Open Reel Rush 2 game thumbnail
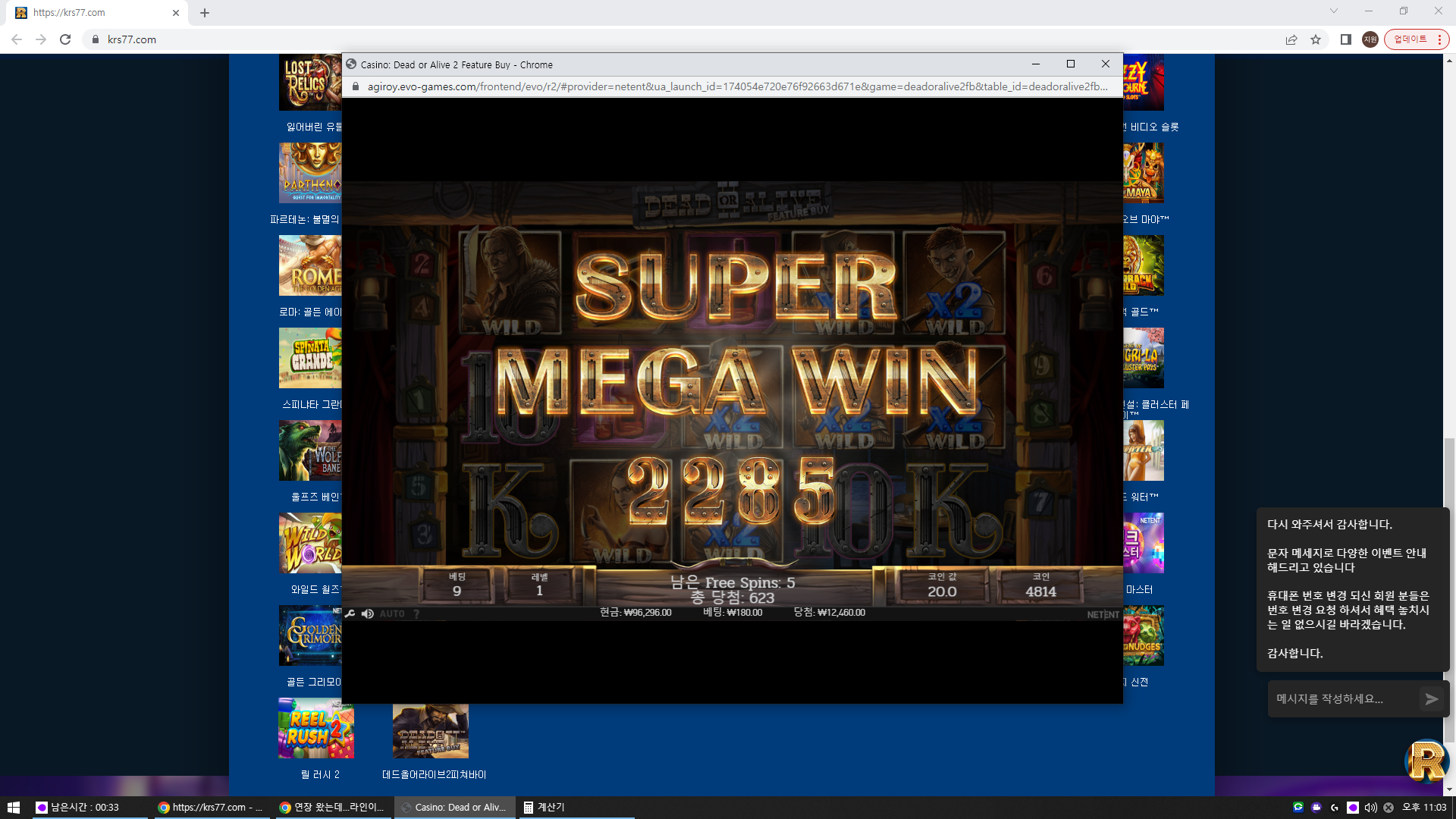This screenshot has width=1456, height=819. pos(316,728)
